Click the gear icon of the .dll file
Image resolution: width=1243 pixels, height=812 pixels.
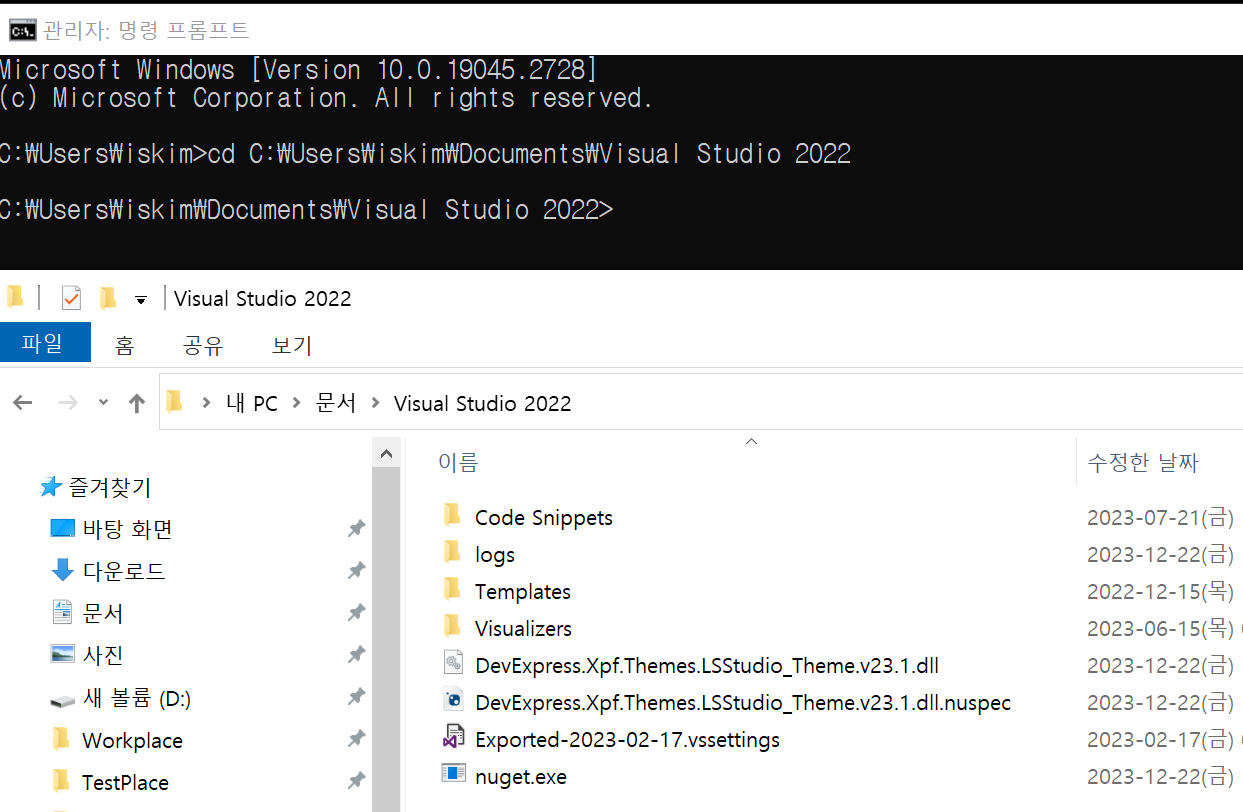pos(453,664)
